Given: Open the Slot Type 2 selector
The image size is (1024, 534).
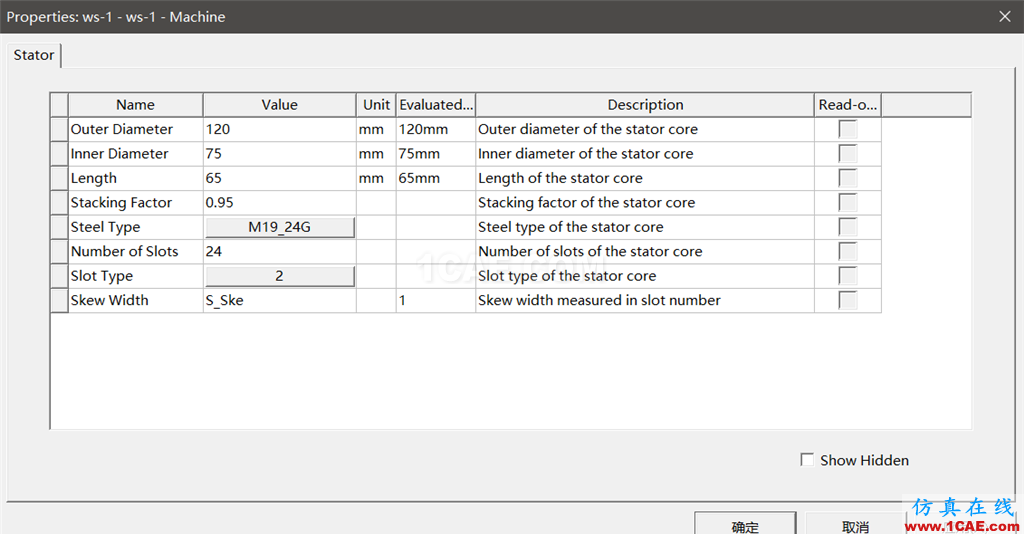Looking at the screenshot, I should pyautogui.click(x=280, y=276).
